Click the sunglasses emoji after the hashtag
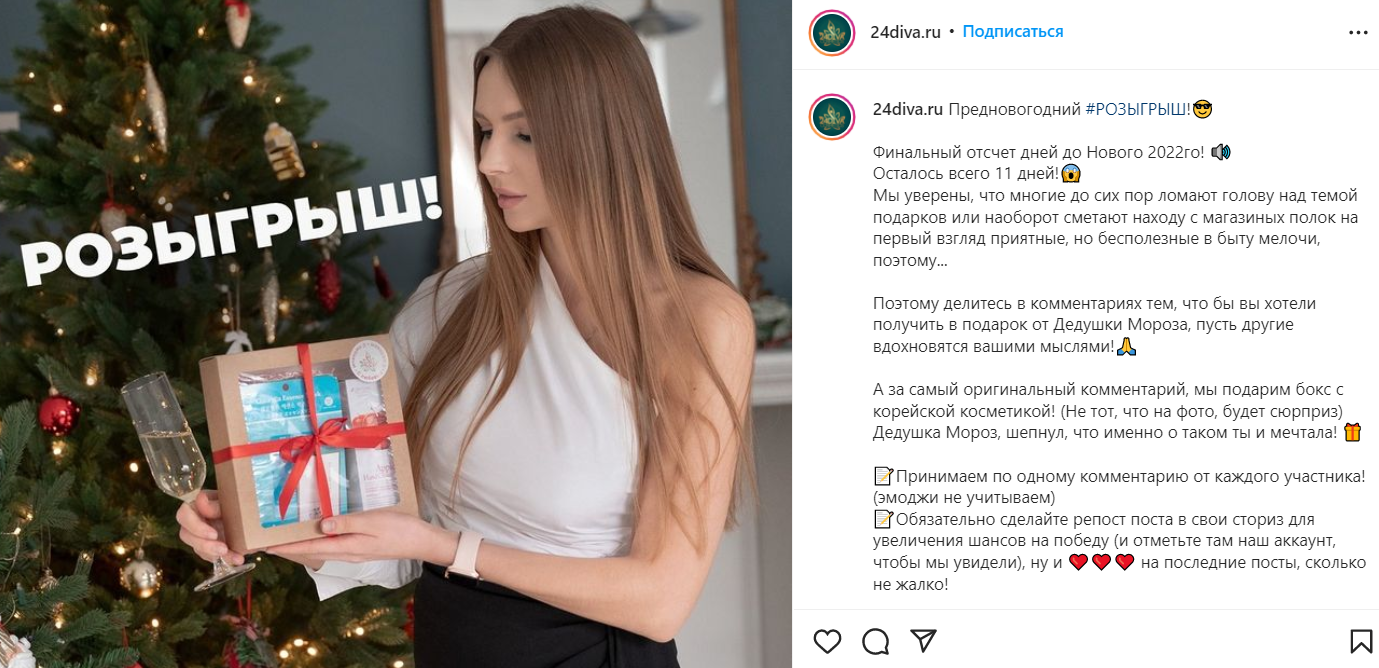 [x=1203, y=109]
